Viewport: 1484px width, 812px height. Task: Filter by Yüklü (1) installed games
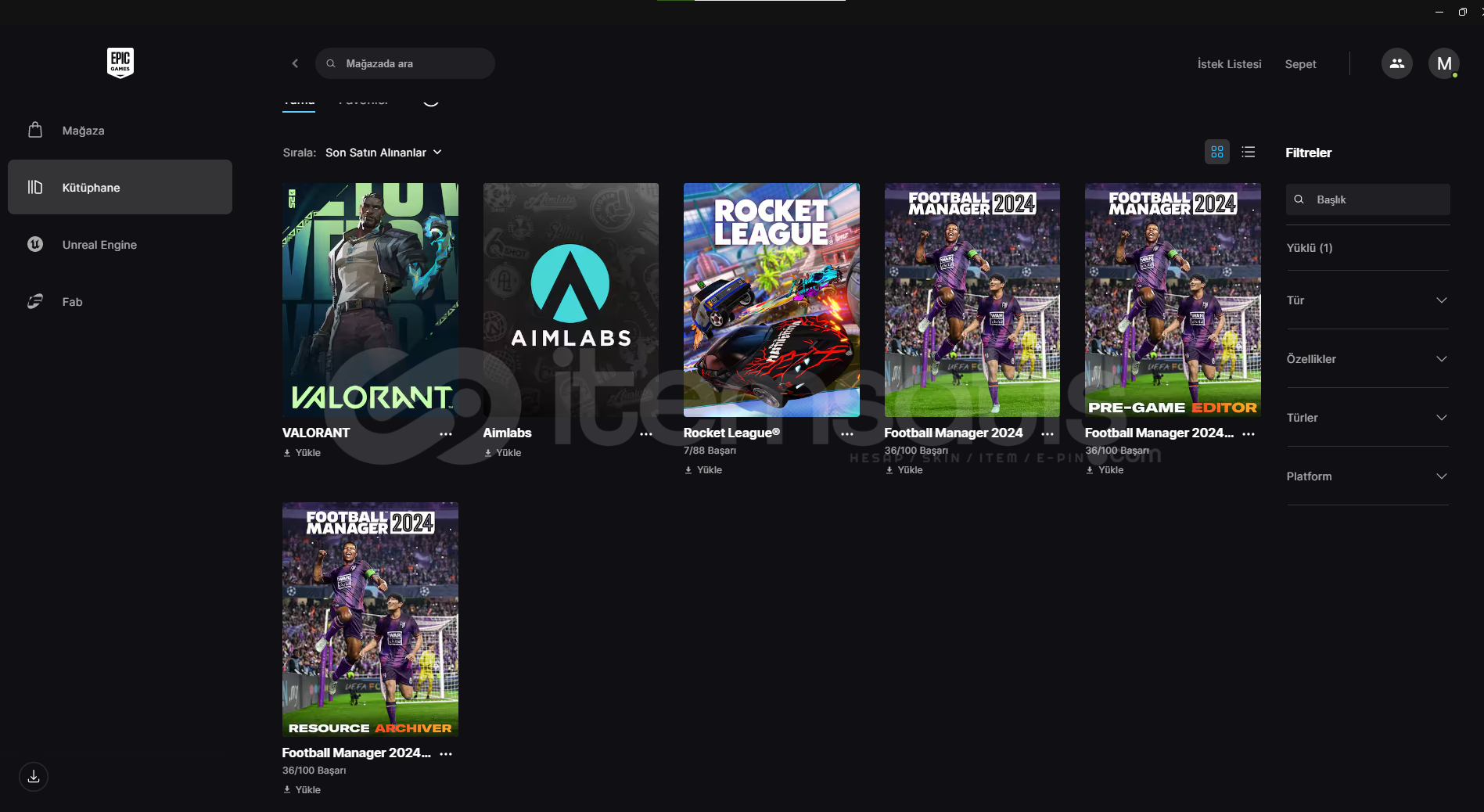pos(1310,248)
